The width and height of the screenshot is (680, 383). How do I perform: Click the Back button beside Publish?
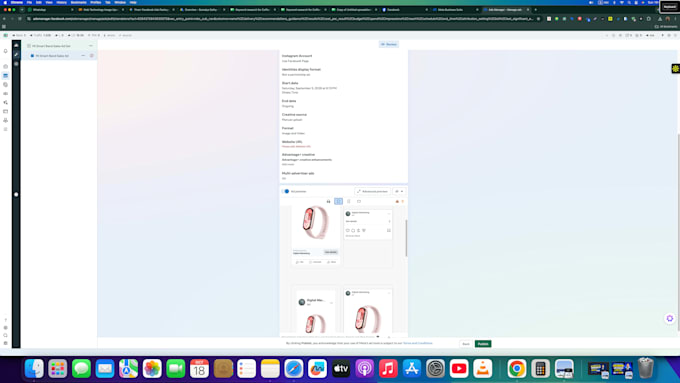click(x=466, y=344)
